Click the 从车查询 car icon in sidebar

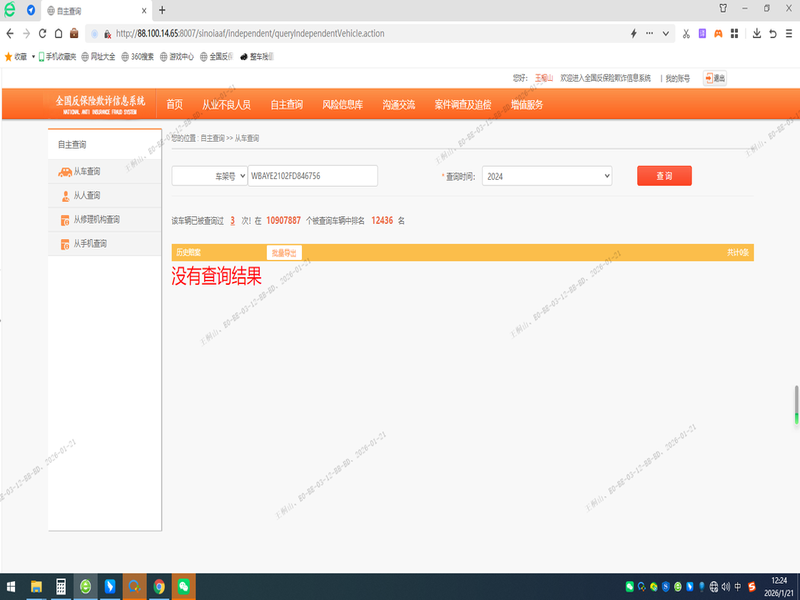(x=64, y=172)
